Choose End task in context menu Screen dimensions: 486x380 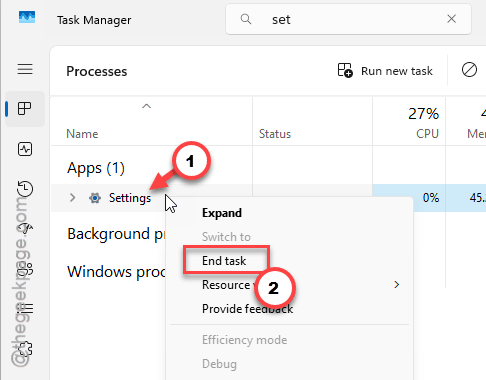click(224, 261)
